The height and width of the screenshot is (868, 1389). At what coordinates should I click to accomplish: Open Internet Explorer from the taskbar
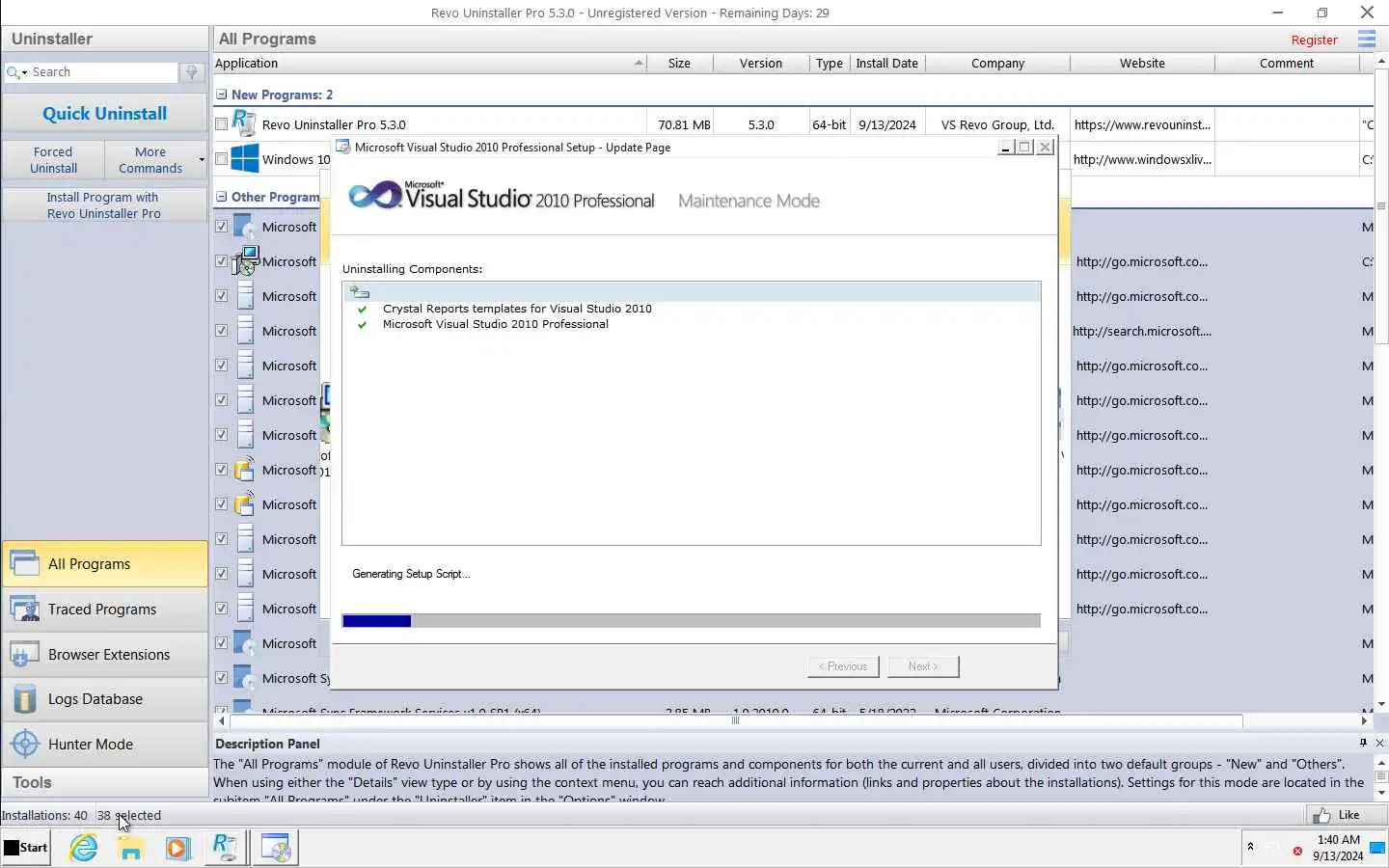[84, 848]
